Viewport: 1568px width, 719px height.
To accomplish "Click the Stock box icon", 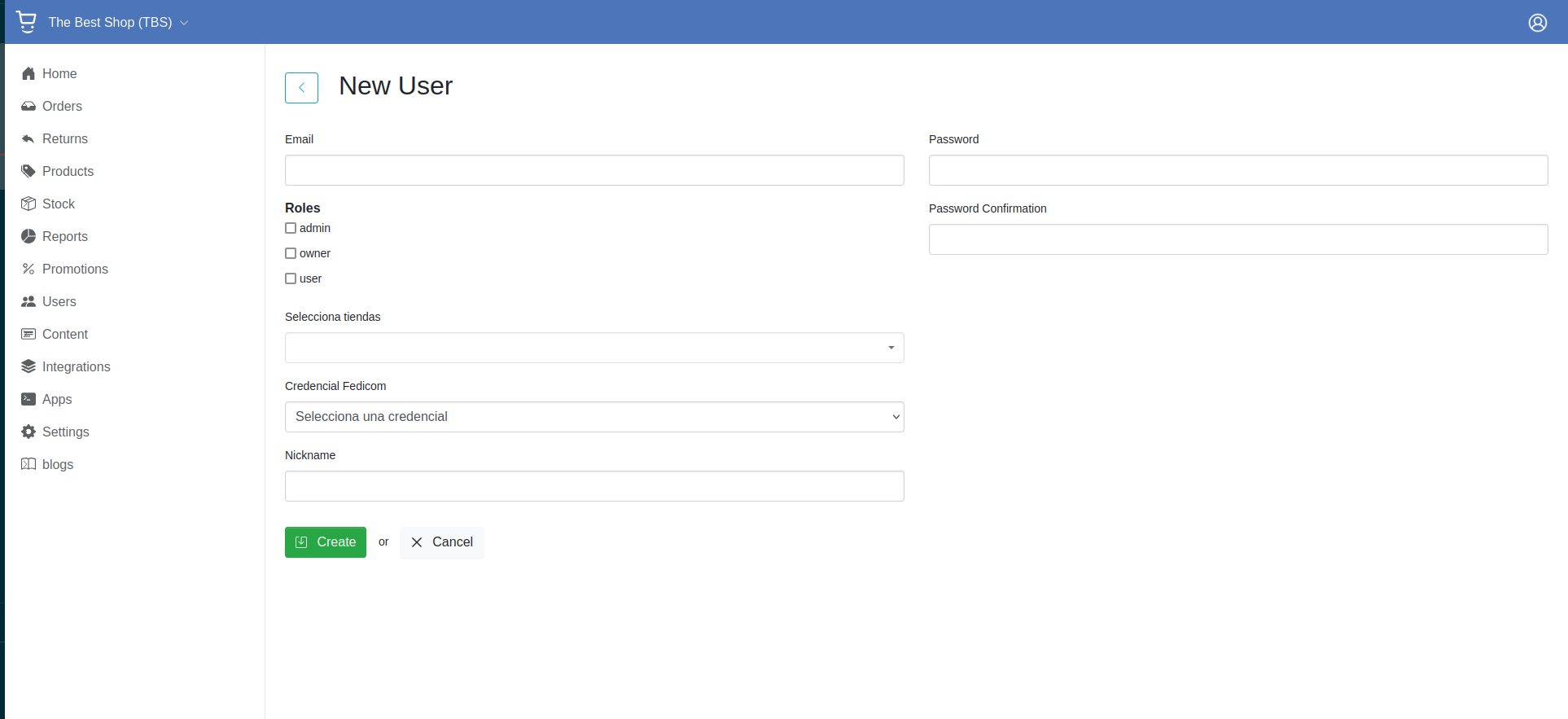I will (28, 204).
